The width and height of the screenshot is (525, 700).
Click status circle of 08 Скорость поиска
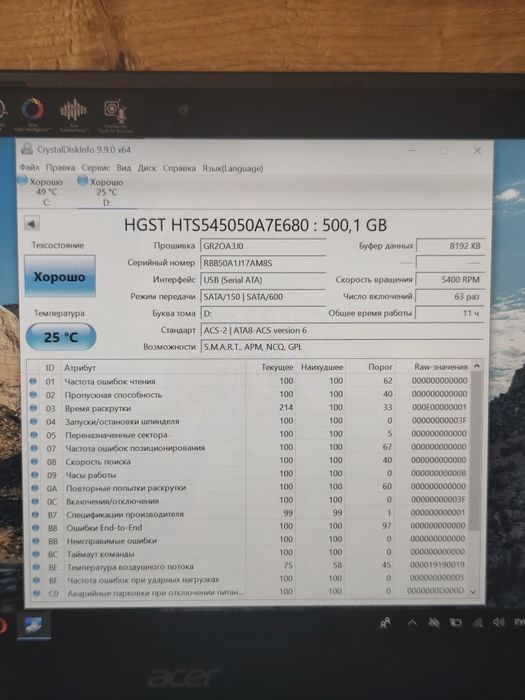tap(34, 462)
